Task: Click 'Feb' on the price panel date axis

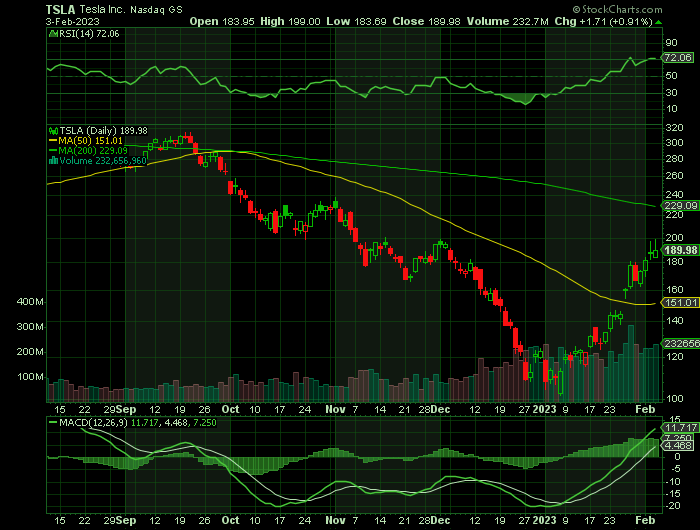Action: tap(645, 409)
